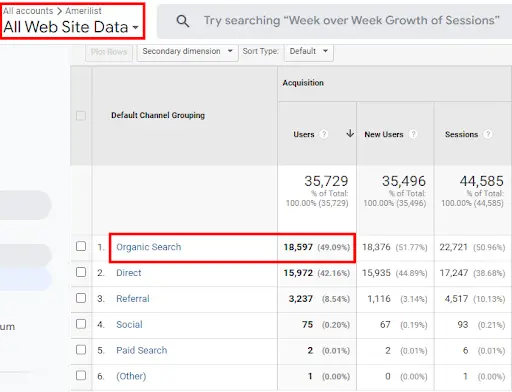
Task: Tick the Organic Search row checkbox
Action: (81, 246)
